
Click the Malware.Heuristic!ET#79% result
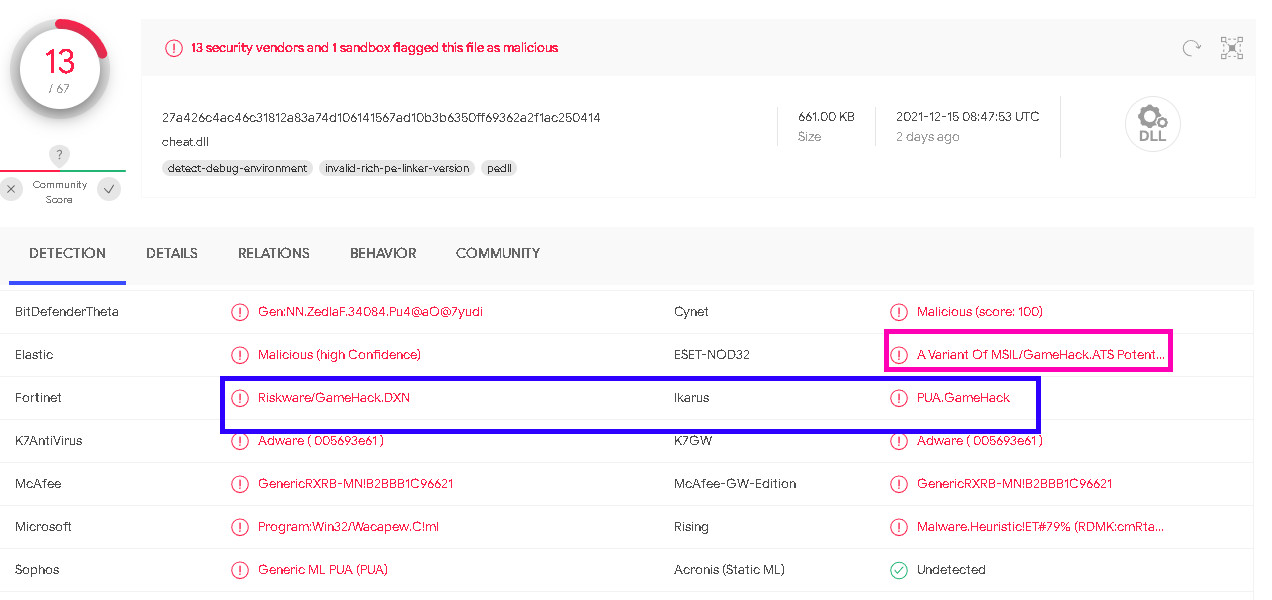pos(1041,527)
